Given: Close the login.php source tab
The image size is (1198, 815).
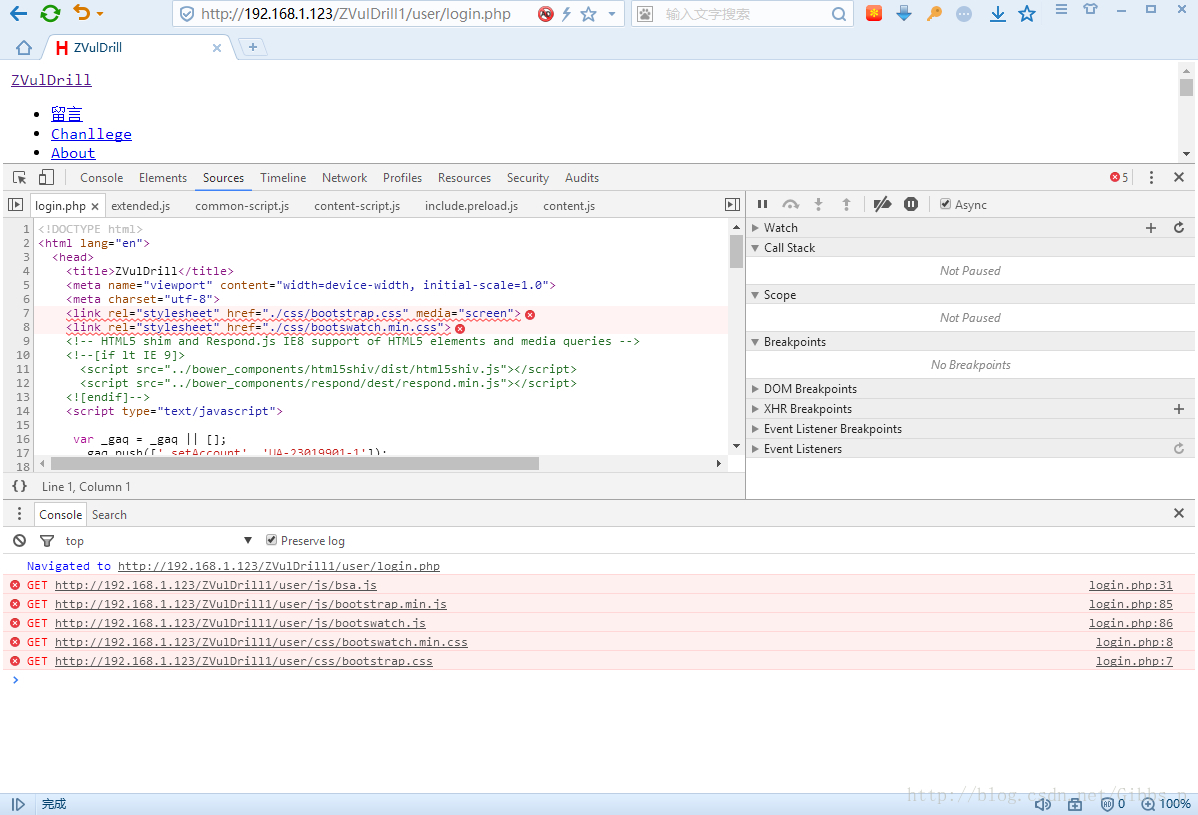Looking at the screenshot, I should pyautogui.click(x=95, y=206).
